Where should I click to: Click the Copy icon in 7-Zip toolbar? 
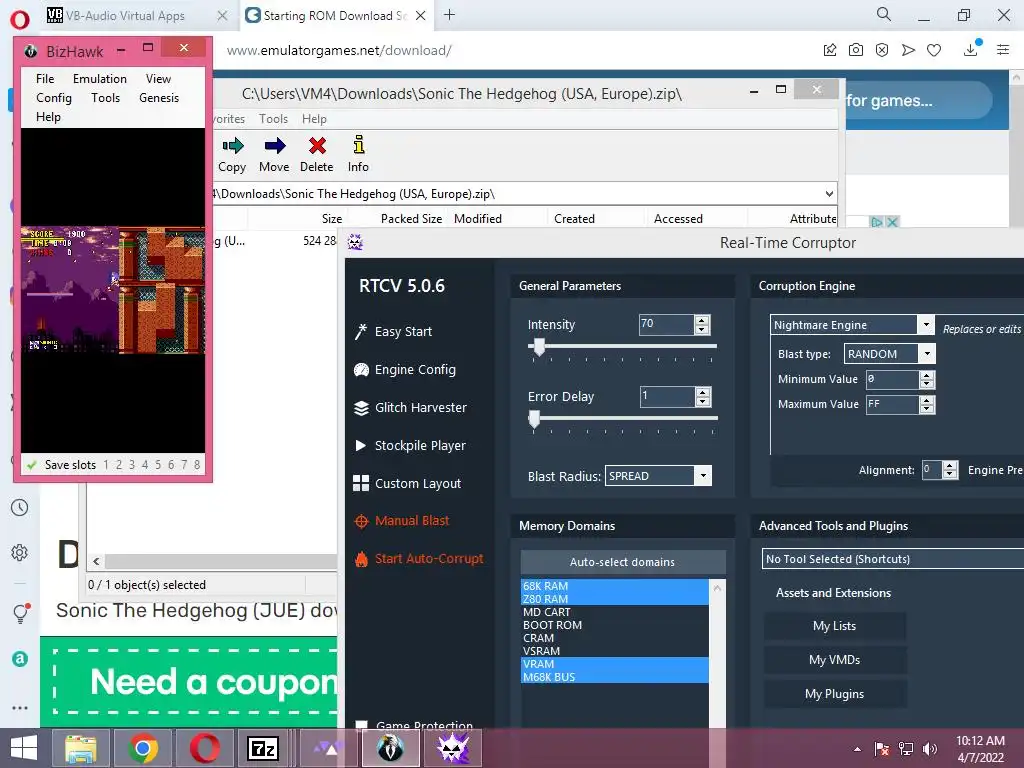tap(232, 146)
